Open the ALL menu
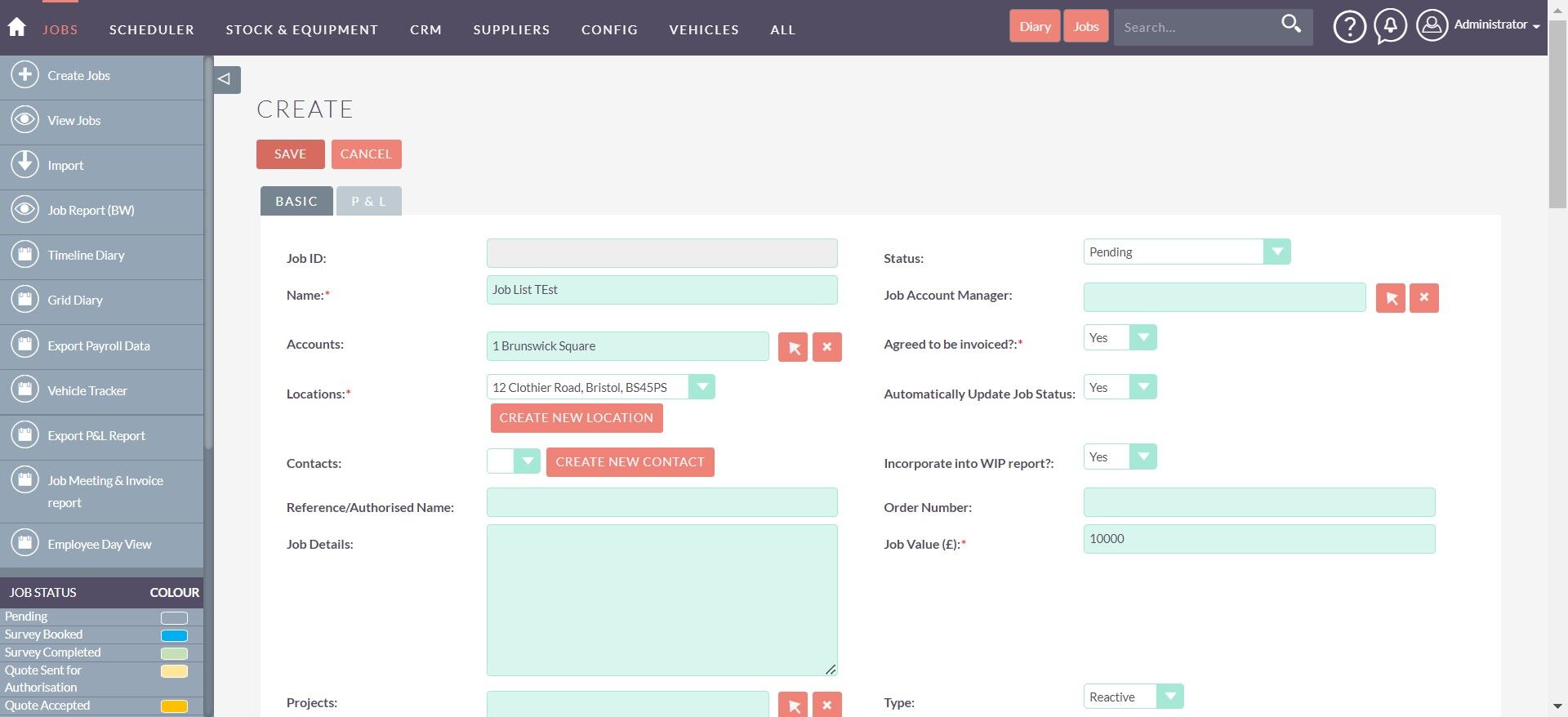The image size is (1568, 717). 782,29
